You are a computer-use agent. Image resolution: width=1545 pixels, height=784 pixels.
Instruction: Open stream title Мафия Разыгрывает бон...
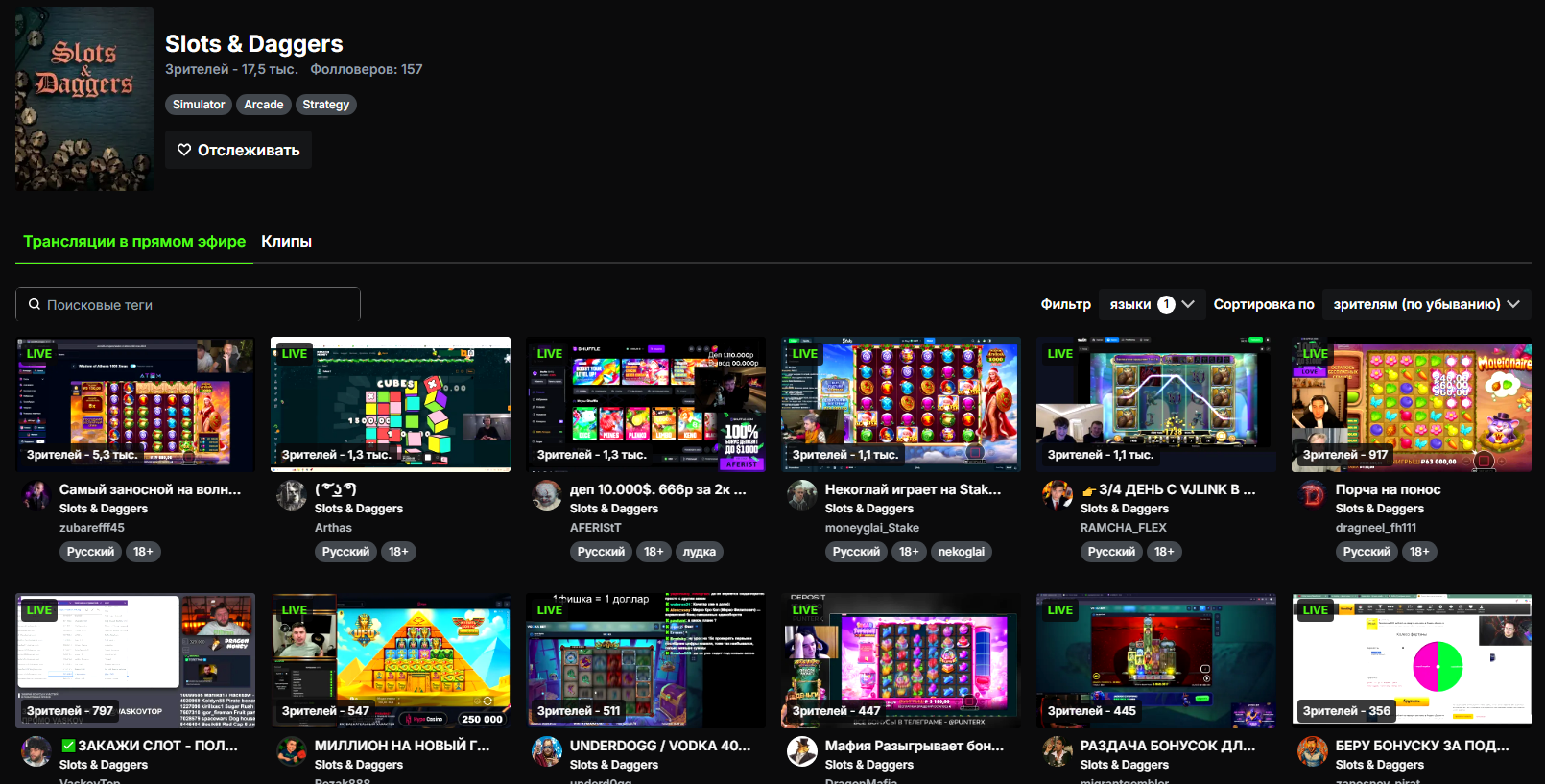[x=915, y=746]
